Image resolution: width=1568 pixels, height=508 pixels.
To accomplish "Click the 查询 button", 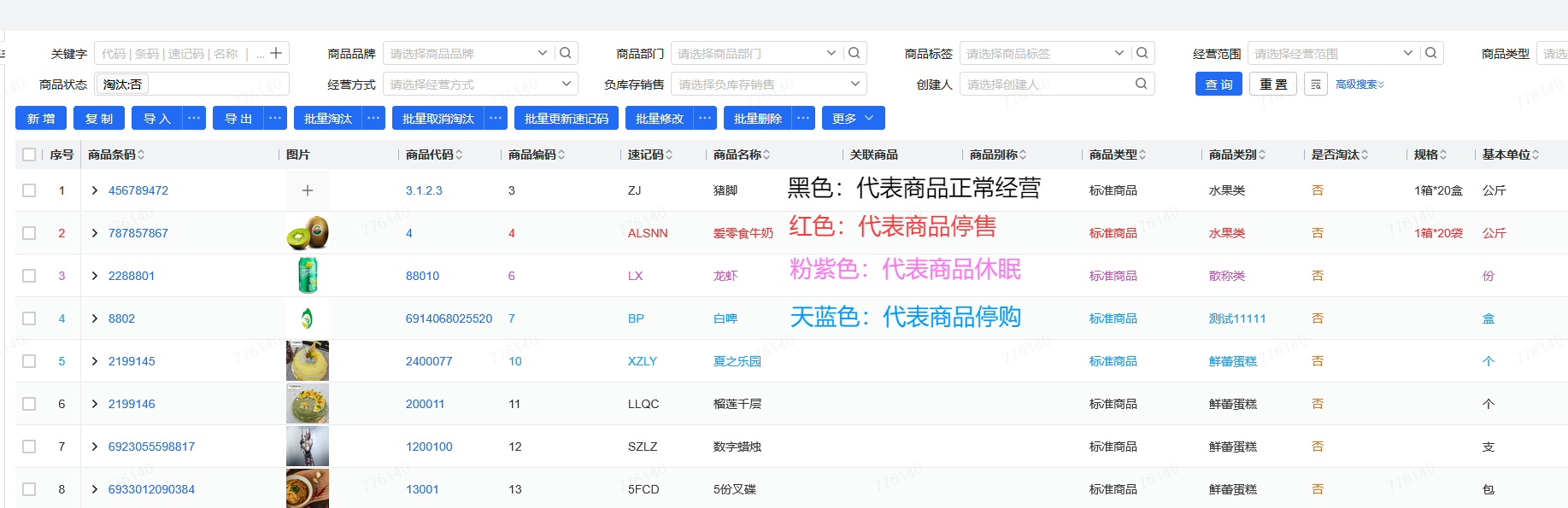I will click(x=1219, y=85).
